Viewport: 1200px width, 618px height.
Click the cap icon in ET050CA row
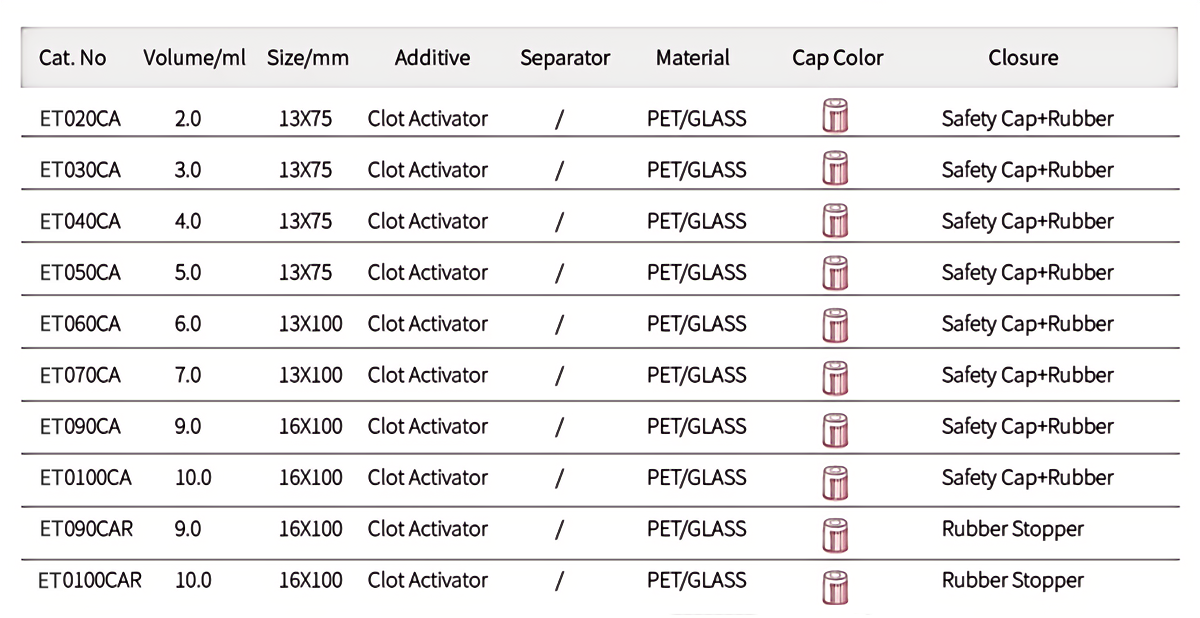tap(835, 272)
